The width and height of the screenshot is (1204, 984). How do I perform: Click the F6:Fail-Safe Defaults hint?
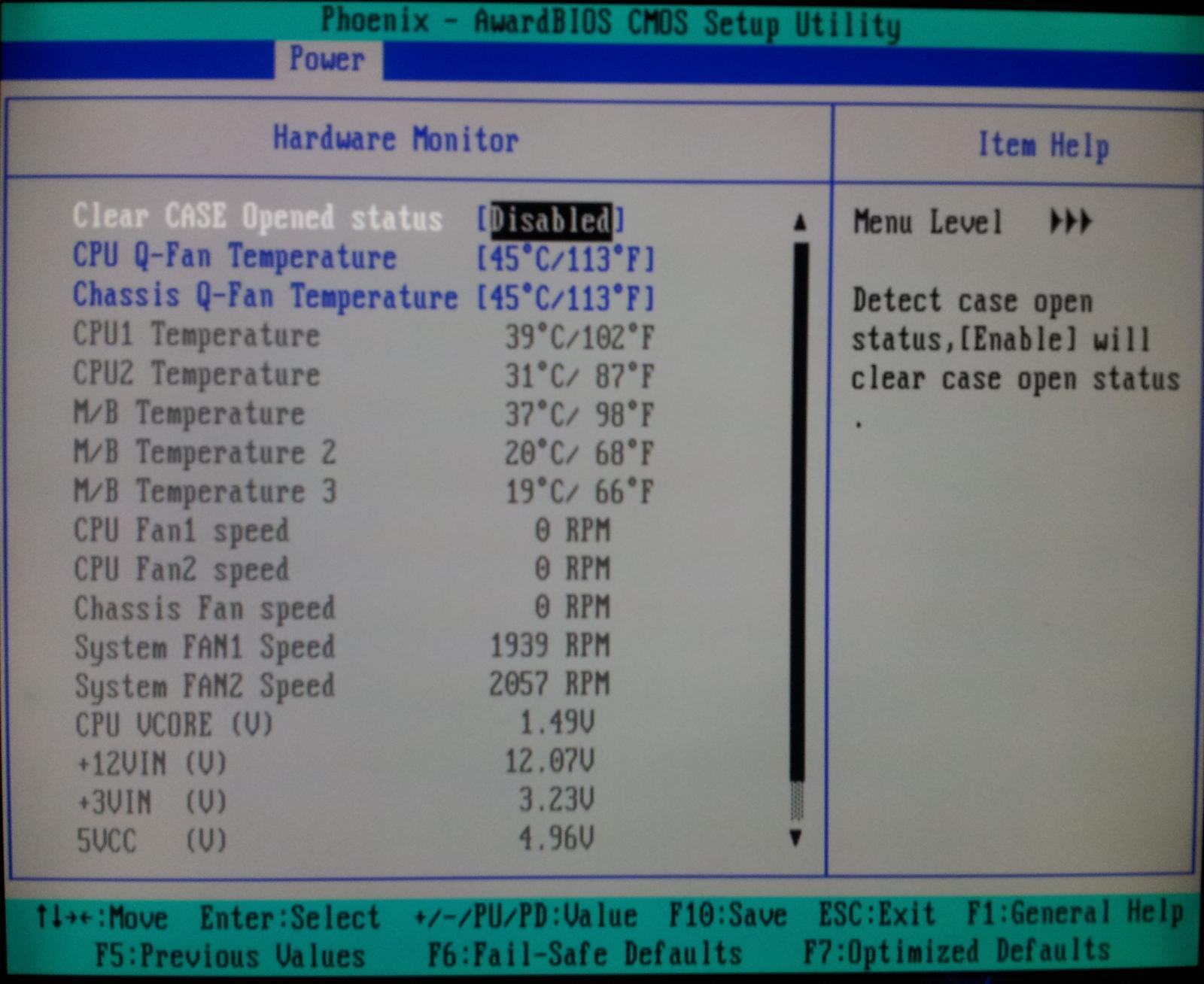(x=585, y=955)
